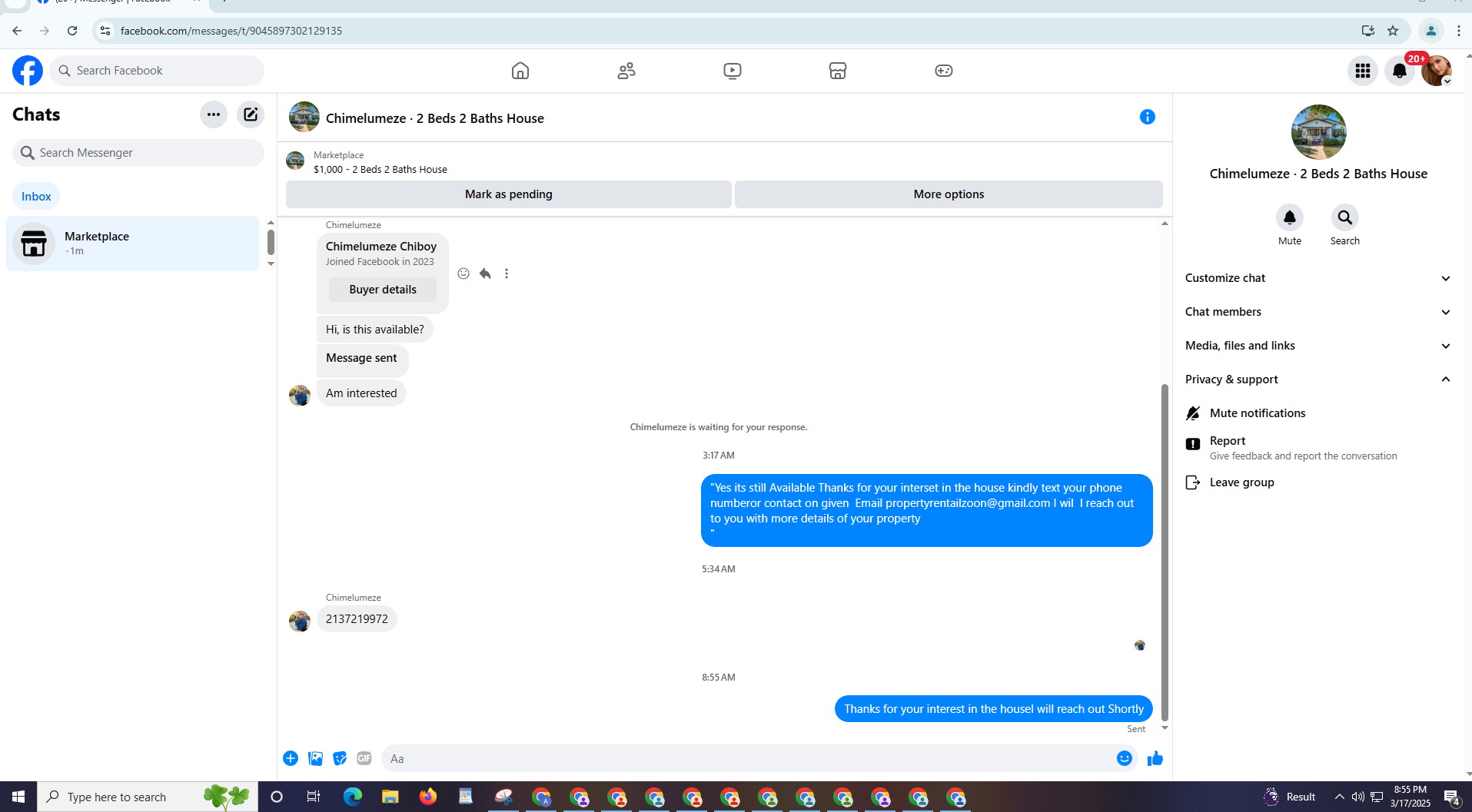
Task: Select the Inbox tab
Action: click(36, 197)
